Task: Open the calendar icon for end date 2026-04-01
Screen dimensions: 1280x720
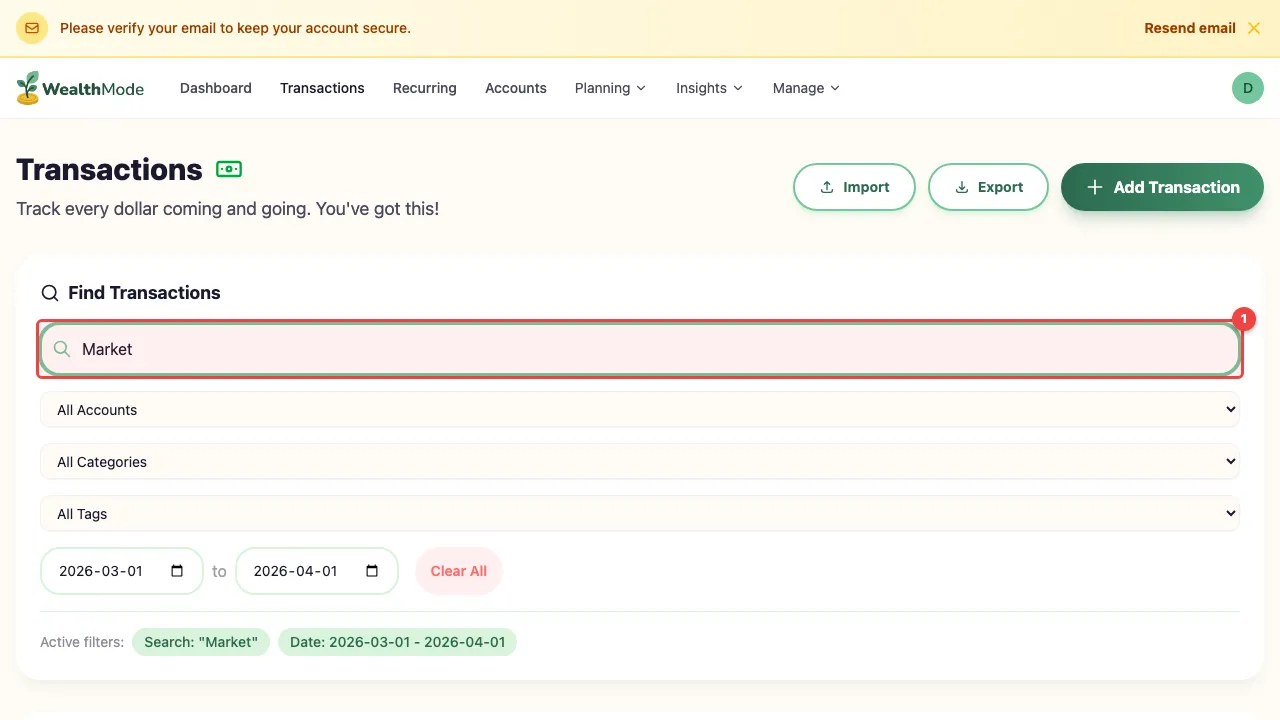Action: pos(372,570)
